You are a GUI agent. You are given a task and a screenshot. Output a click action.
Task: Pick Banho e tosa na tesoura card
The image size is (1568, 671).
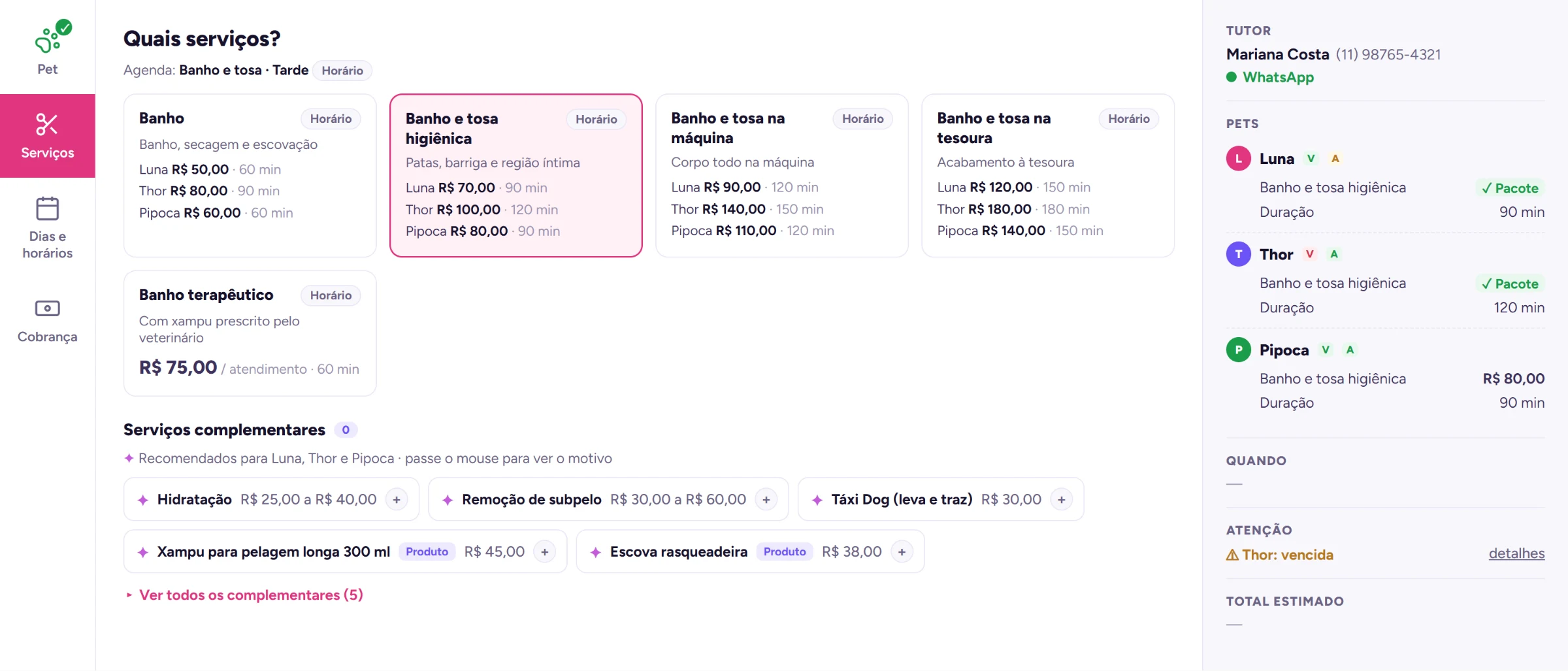point(1048,175)
